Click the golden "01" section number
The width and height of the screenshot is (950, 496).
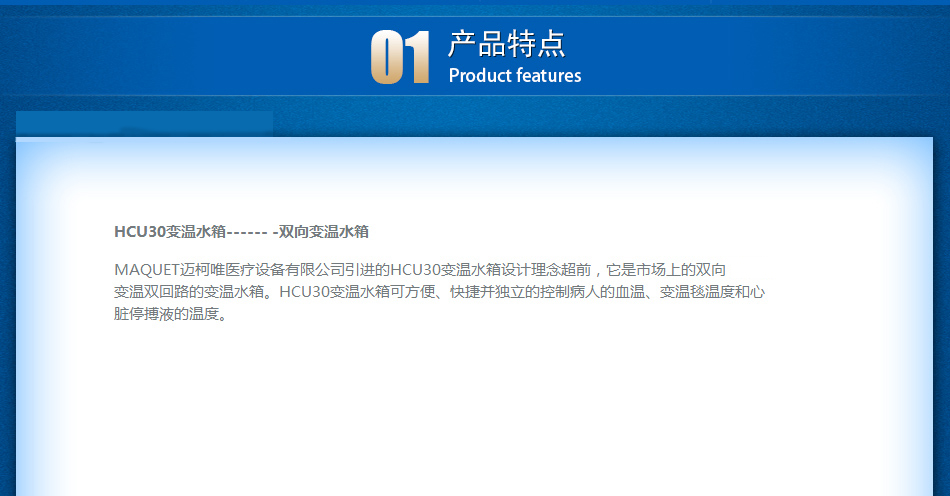coord(400,57)
